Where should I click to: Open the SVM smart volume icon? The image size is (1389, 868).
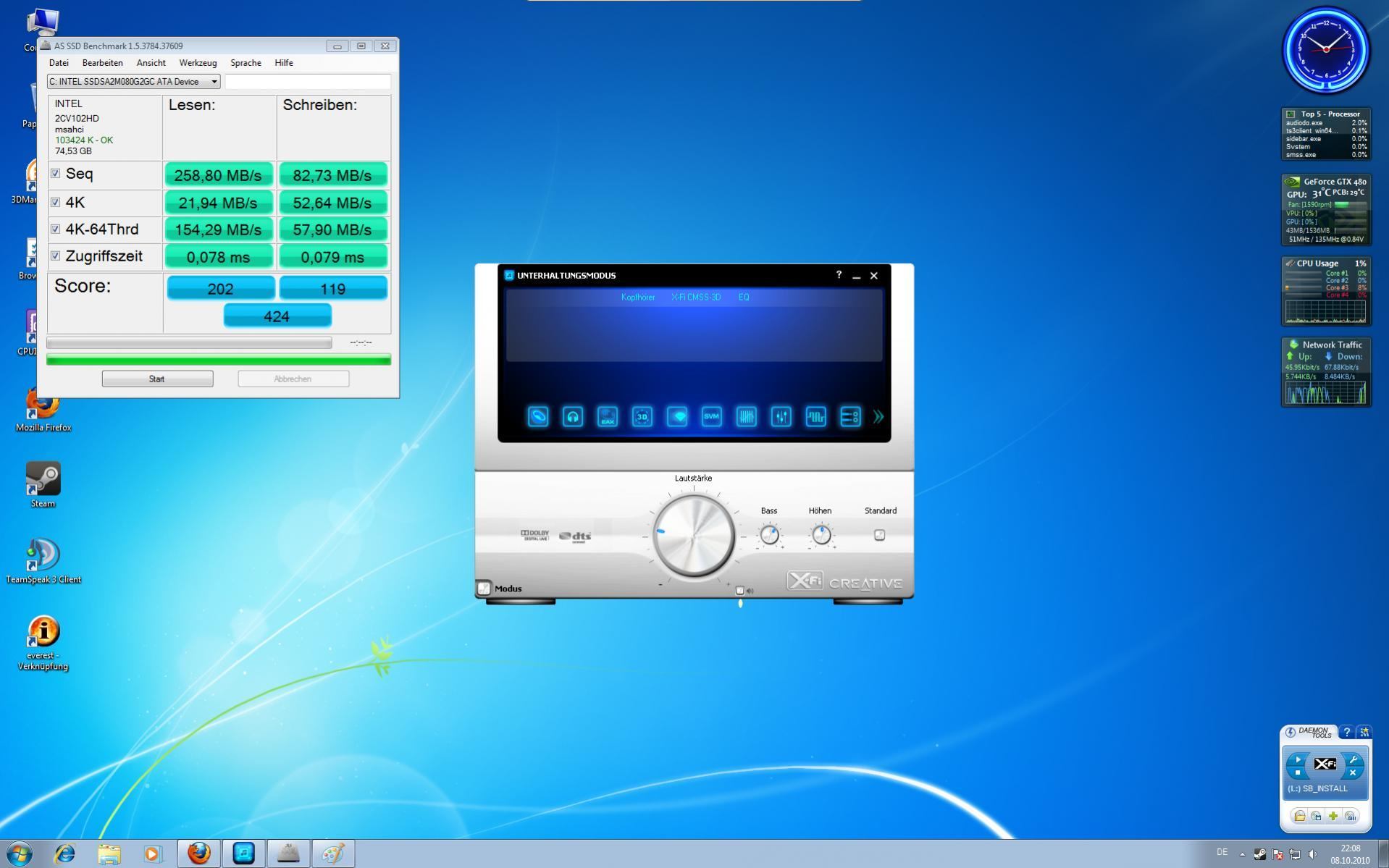pos(712,416)
